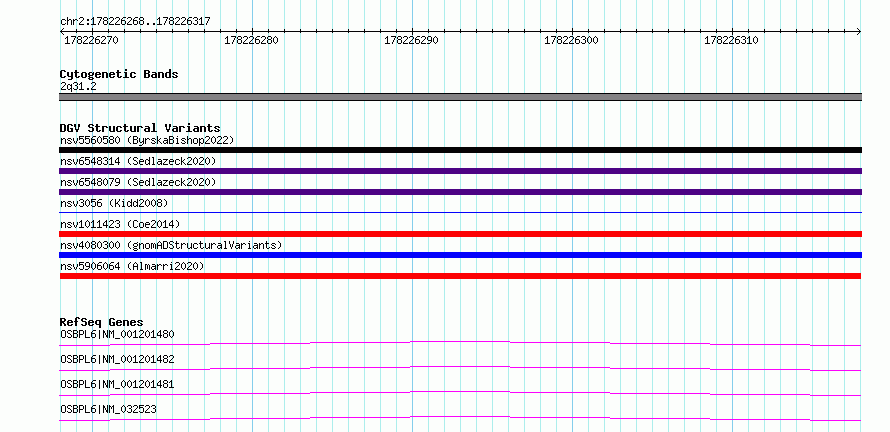This screenshot has height=432, width=890.
Task: Click the thin blue nsv3056 variant line
Action: [x=460, y=212]
